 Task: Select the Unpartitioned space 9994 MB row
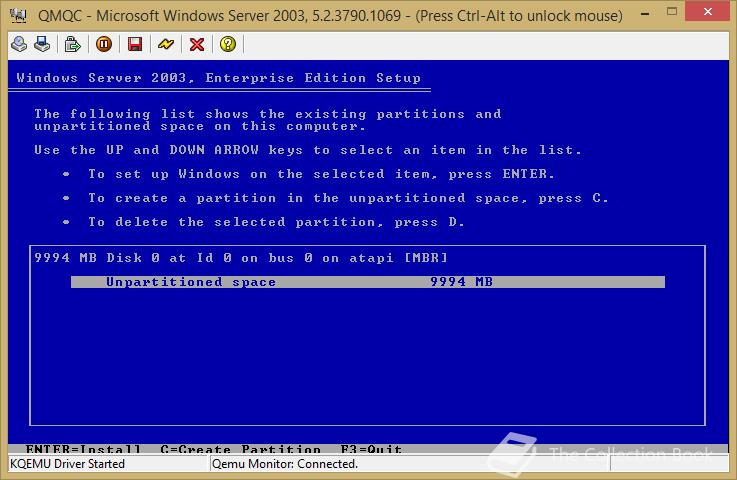(x=368, y=282)
